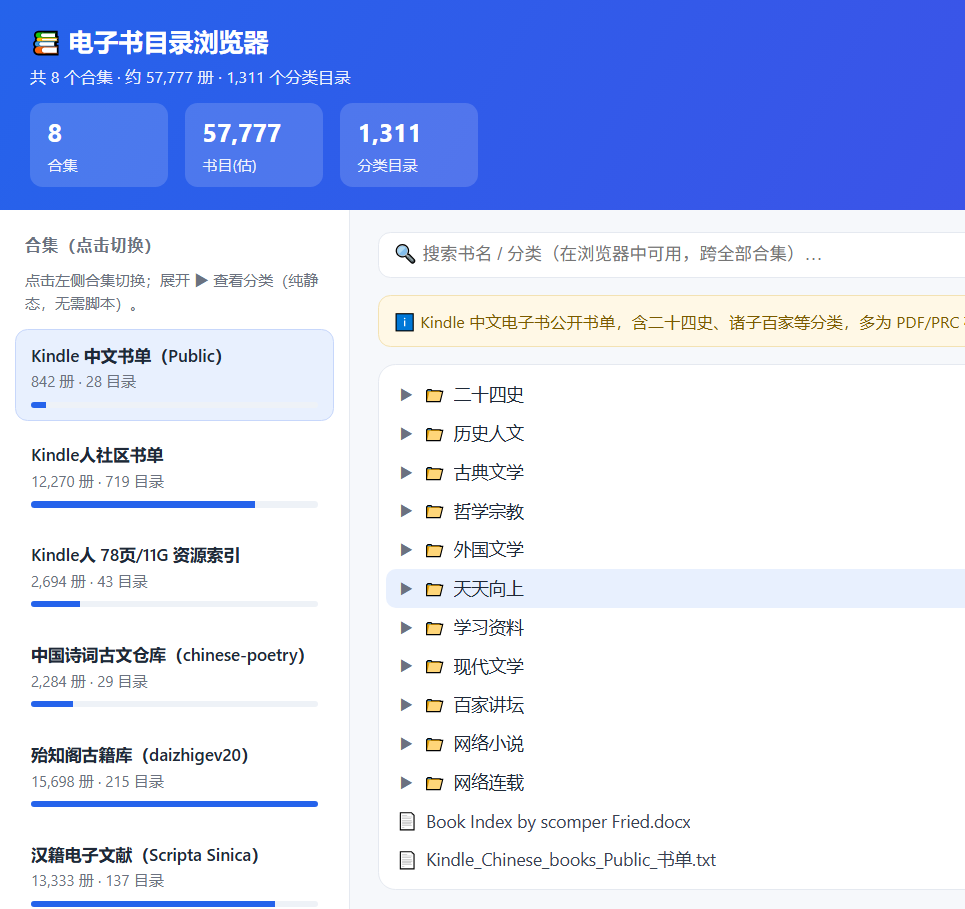Click the blue info icon in banner
This screenshot has width=965, height=909.
pos(404,322)
